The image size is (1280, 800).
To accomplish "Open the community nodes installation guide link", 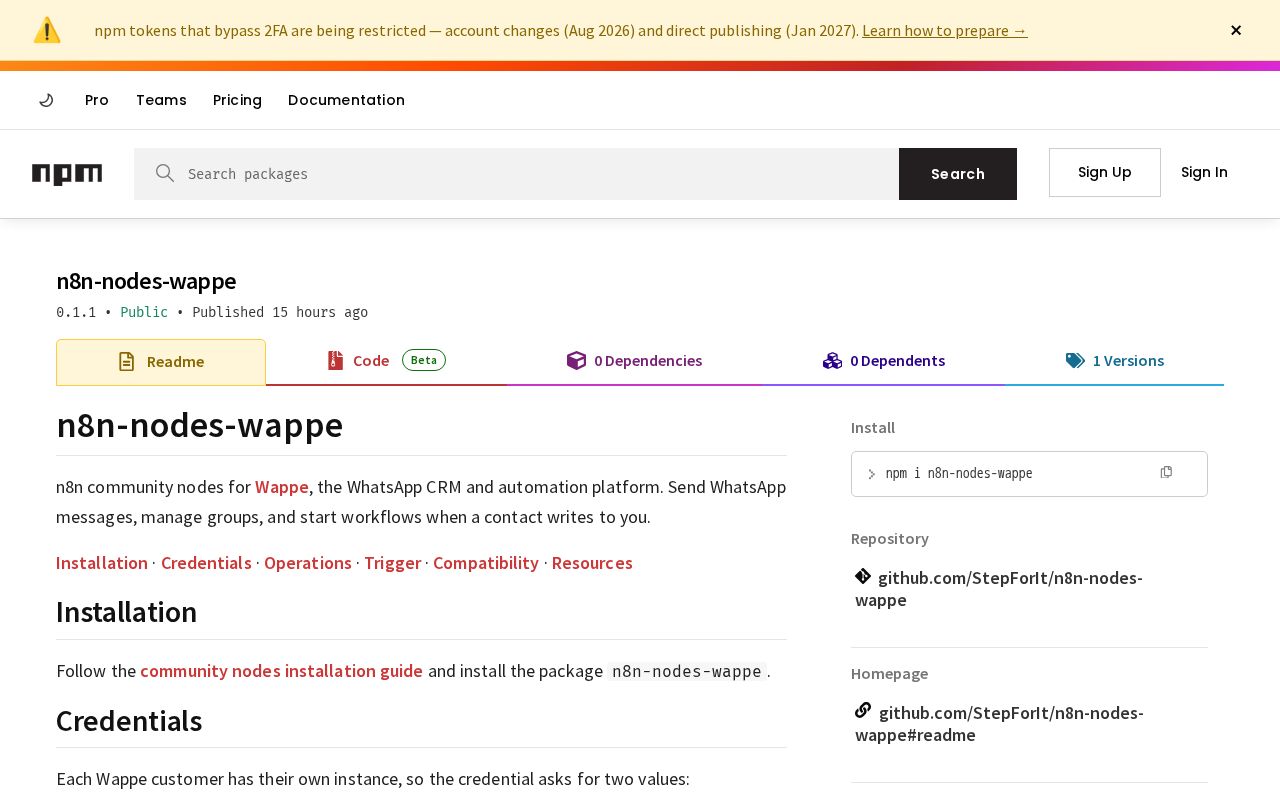I will point(281,671).
